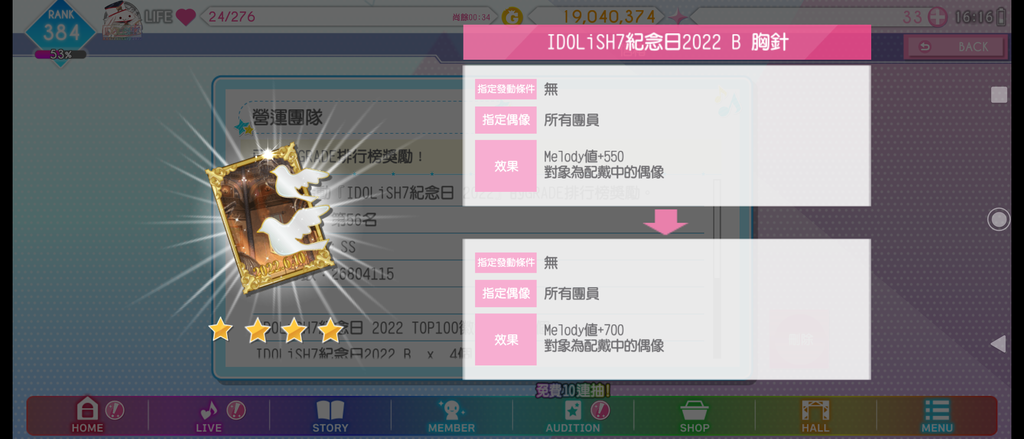Click the mail list vertical scrollbar
Viewport: 1024px width, 439px height.
[x=718, y=268]
